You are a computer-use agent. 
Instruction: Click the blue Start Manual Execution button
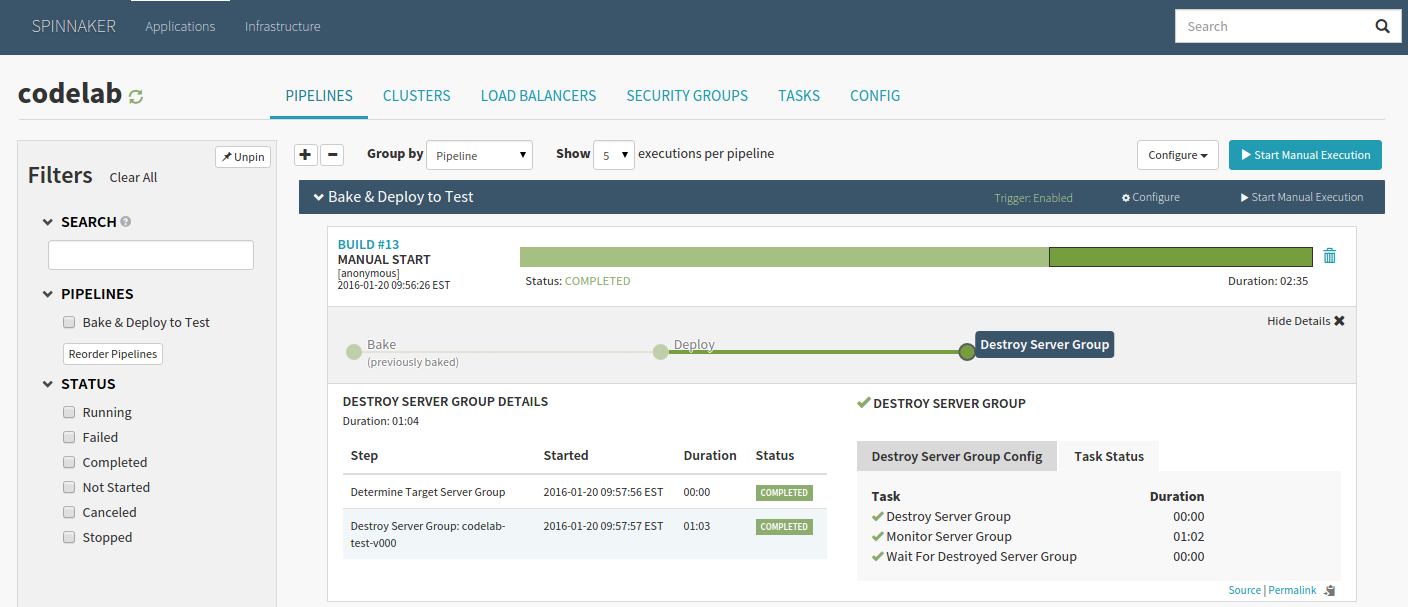point(1305,155)
